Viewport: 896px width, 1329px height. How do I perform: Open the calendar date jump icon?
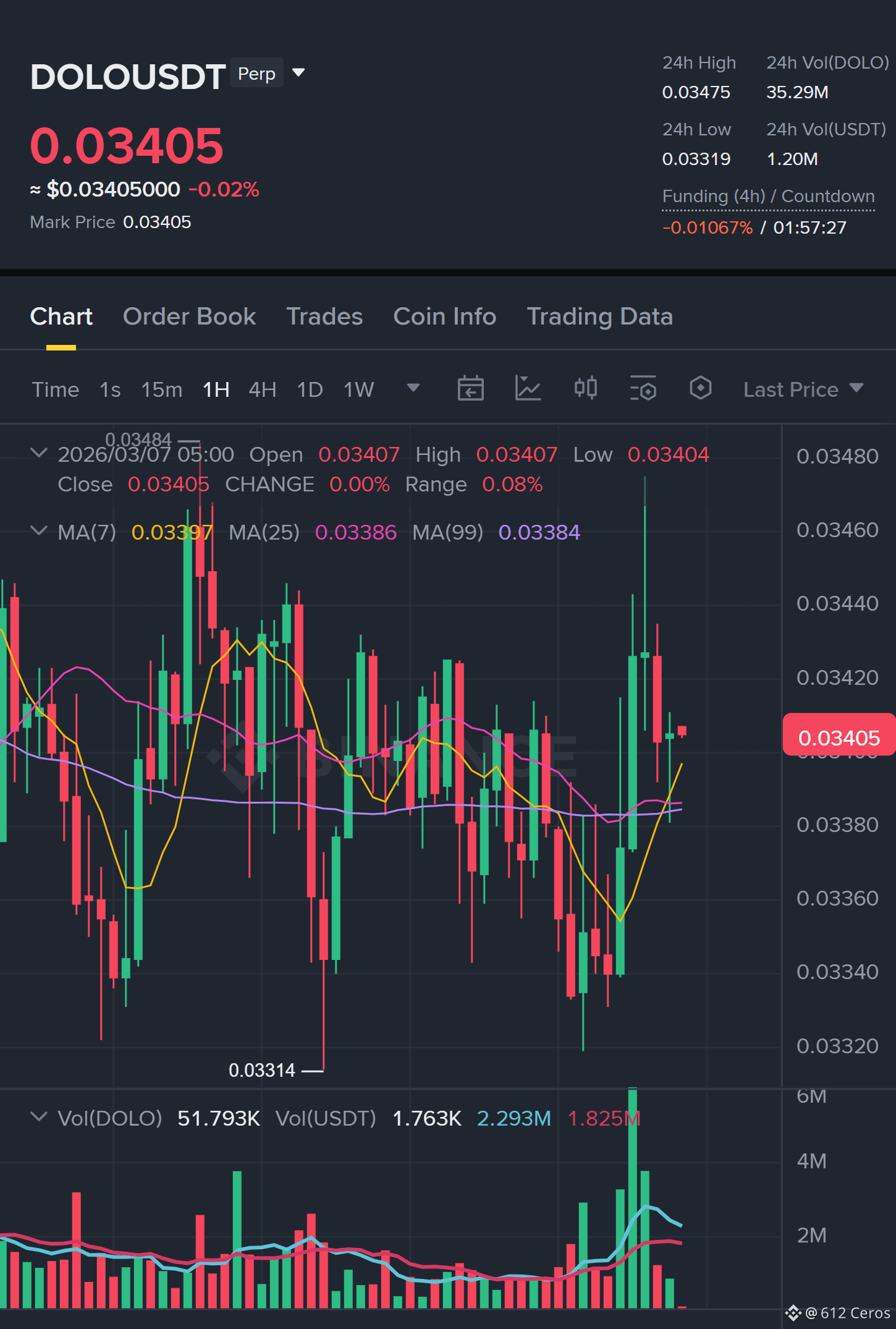tap(470, 389)
